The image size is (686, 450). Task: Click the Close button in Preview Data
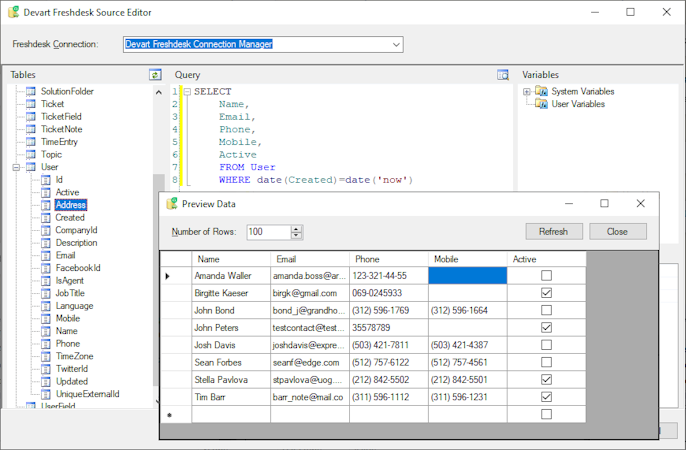click(x=617, y=231)
